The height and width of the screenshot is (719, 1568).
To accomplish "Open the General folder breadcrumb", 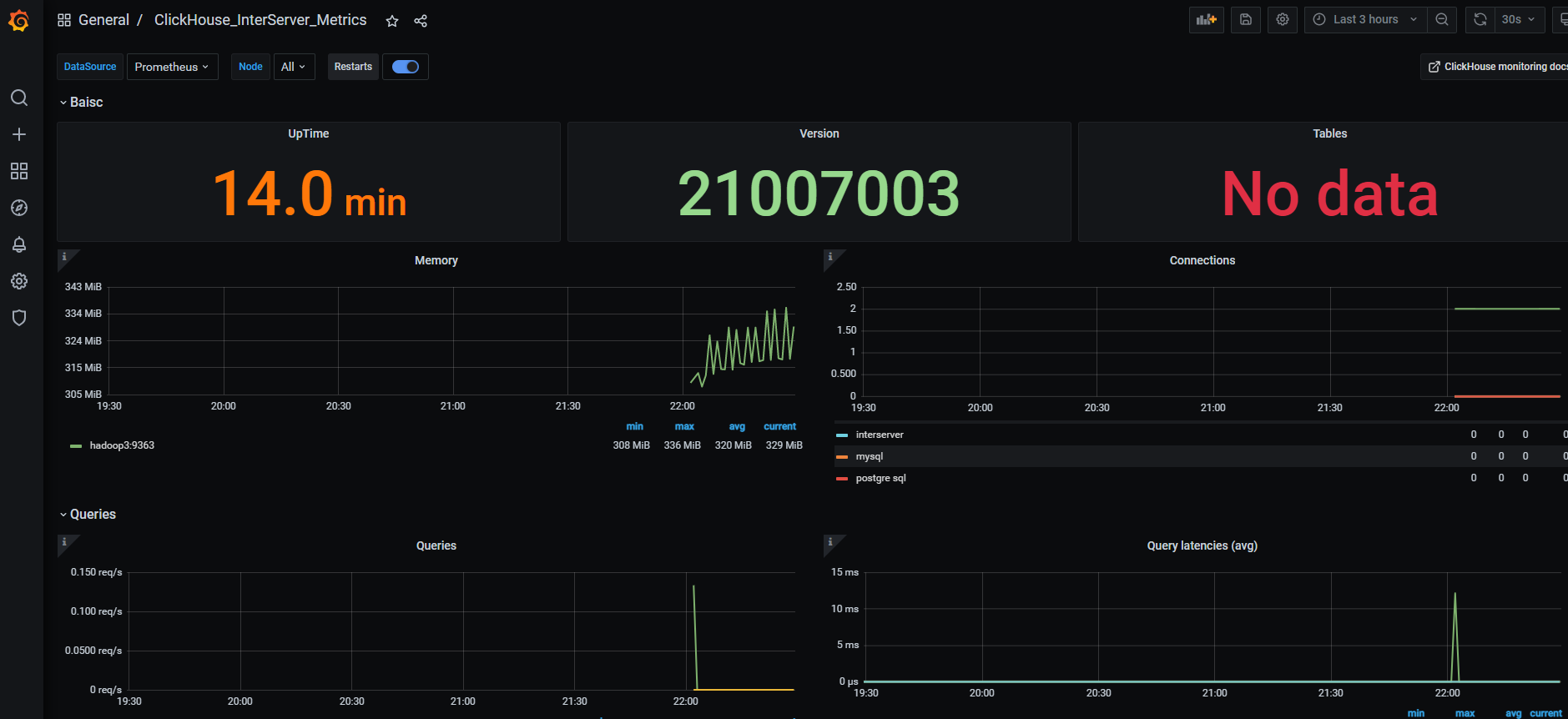I will tap(103, 20).
